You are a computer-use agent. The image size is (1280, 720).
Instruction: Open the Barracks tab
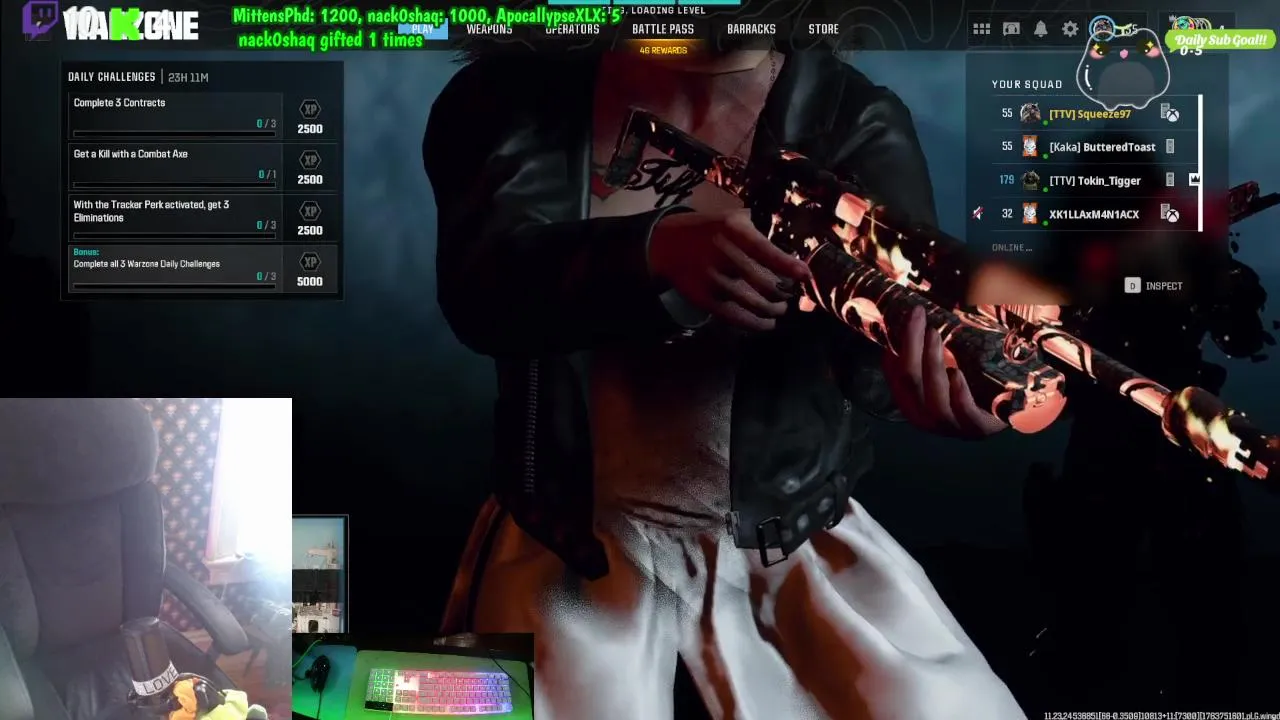tap(751, 29)
